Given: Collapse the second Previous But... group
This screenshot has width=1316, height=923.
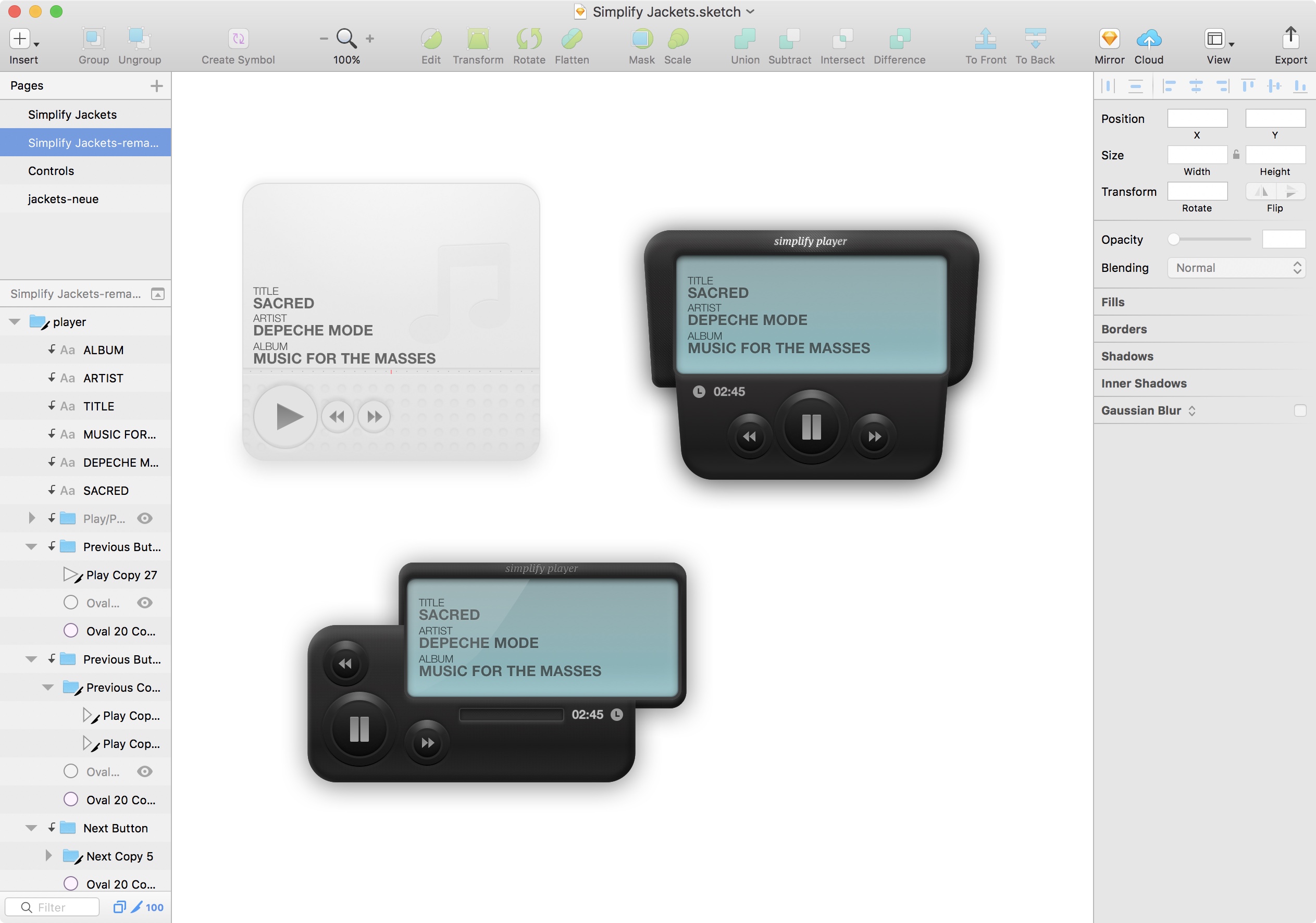Looking at the screenshot, I should coord(32,659).
